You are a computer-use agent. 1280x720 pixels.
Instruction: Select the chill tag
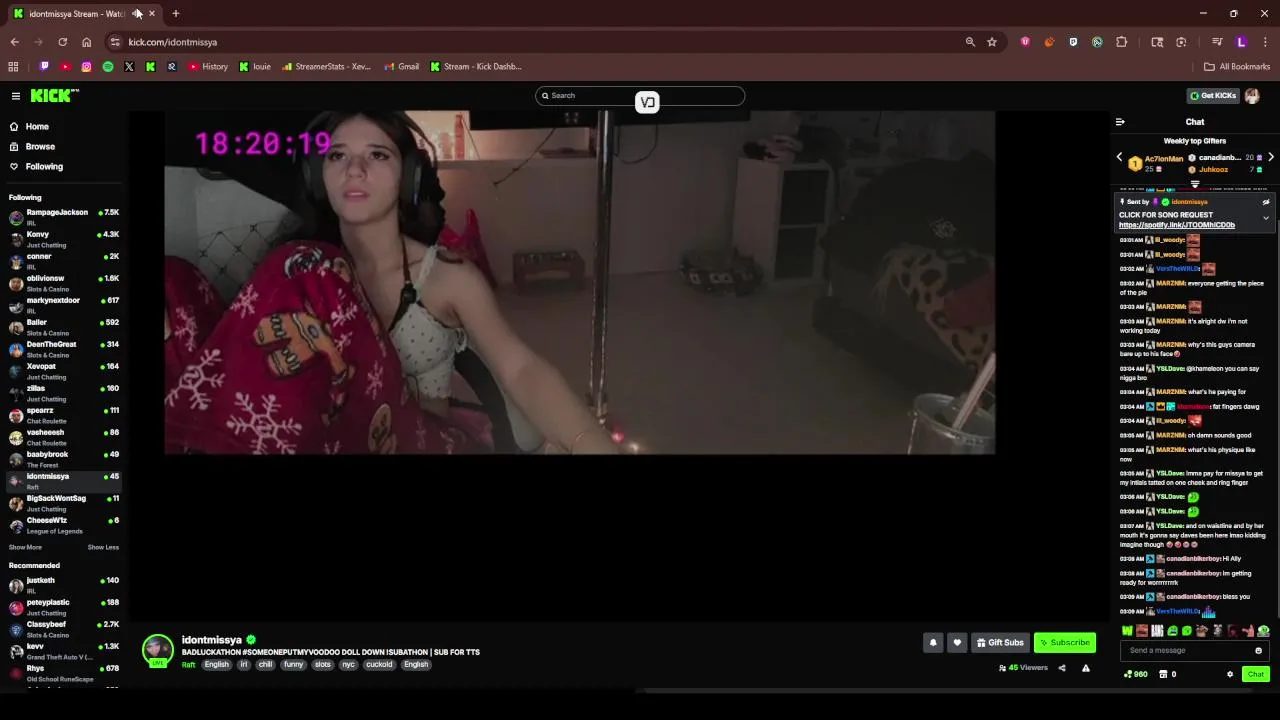point(265,665)
